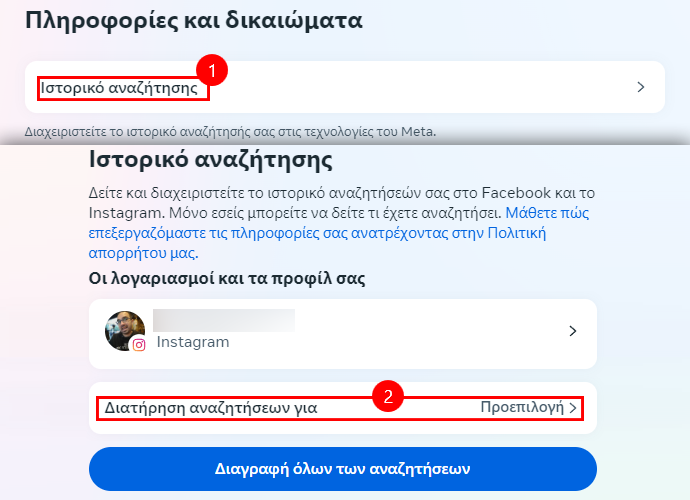The height and width of the screenshot is (500, 690).
Task: Click the Οι λογαριασμοί και τα προφίλ σας heading
Action: (x=227, y=279)
